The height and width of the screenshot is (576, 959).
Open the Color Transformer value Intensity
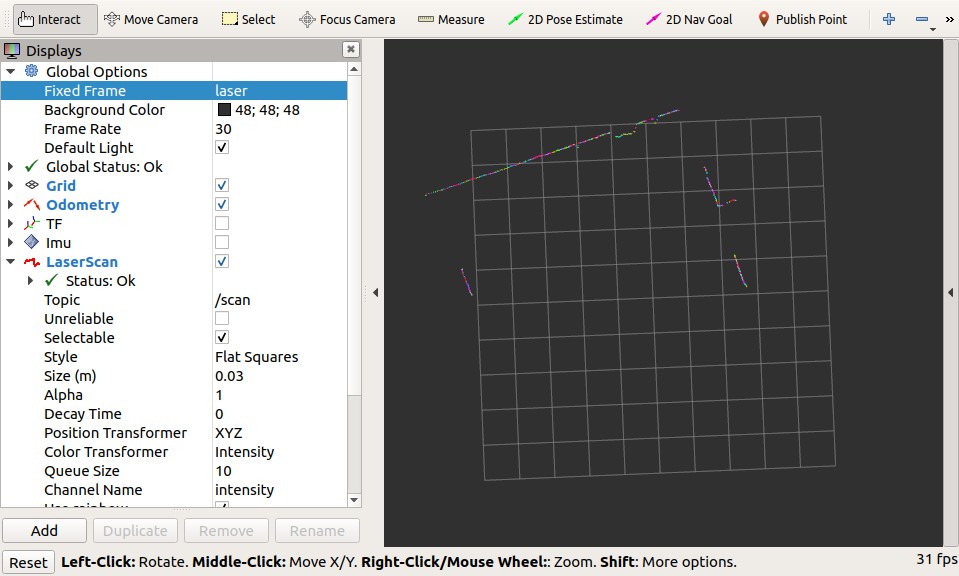280,451
